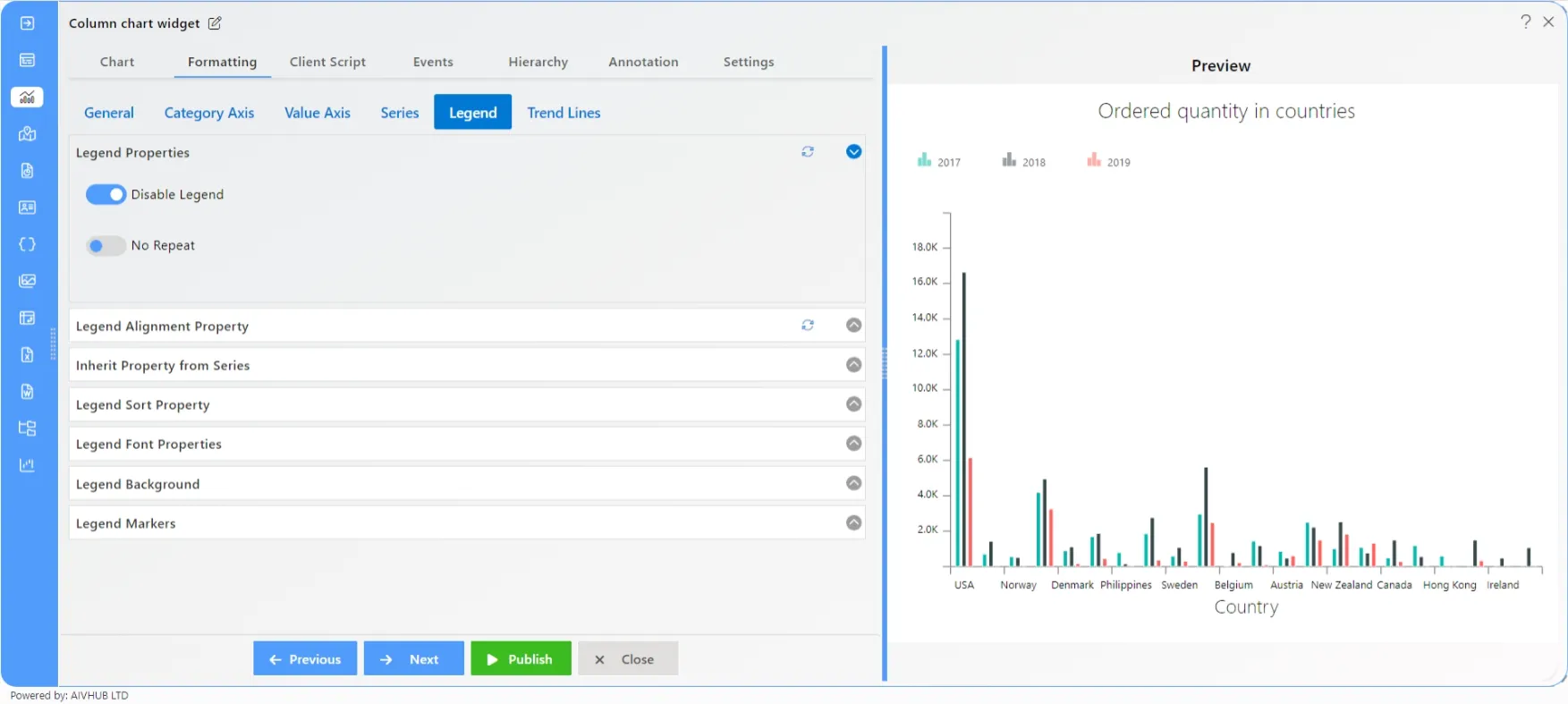Click the expand sidebar arrow icon

[x=28, y=23]
